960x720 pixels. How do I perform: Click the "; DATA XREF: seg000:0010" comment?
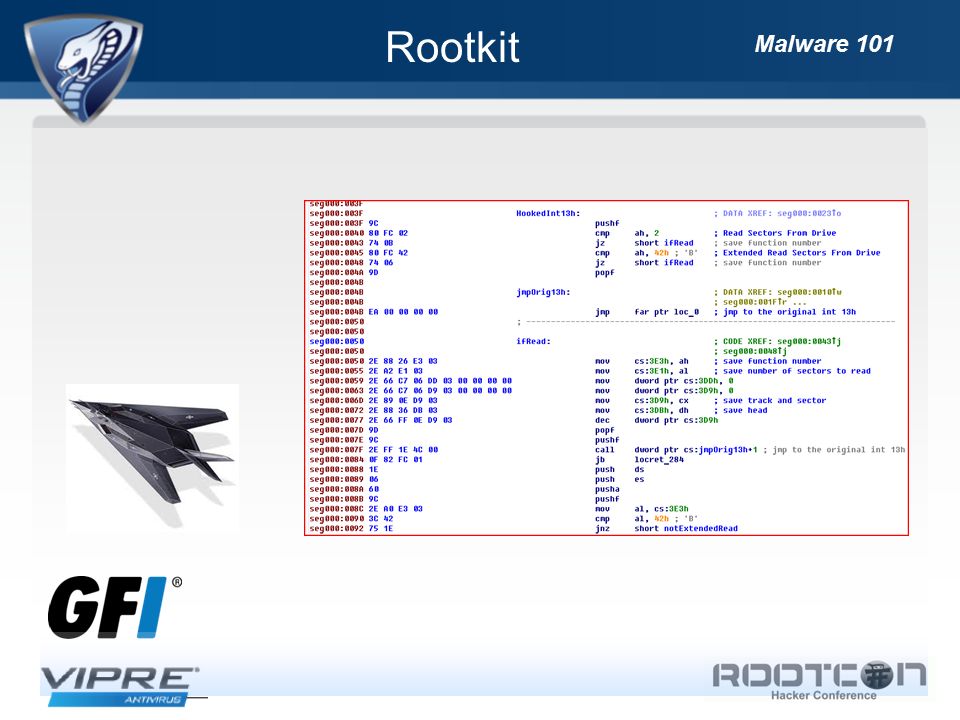tap(777, 293)
